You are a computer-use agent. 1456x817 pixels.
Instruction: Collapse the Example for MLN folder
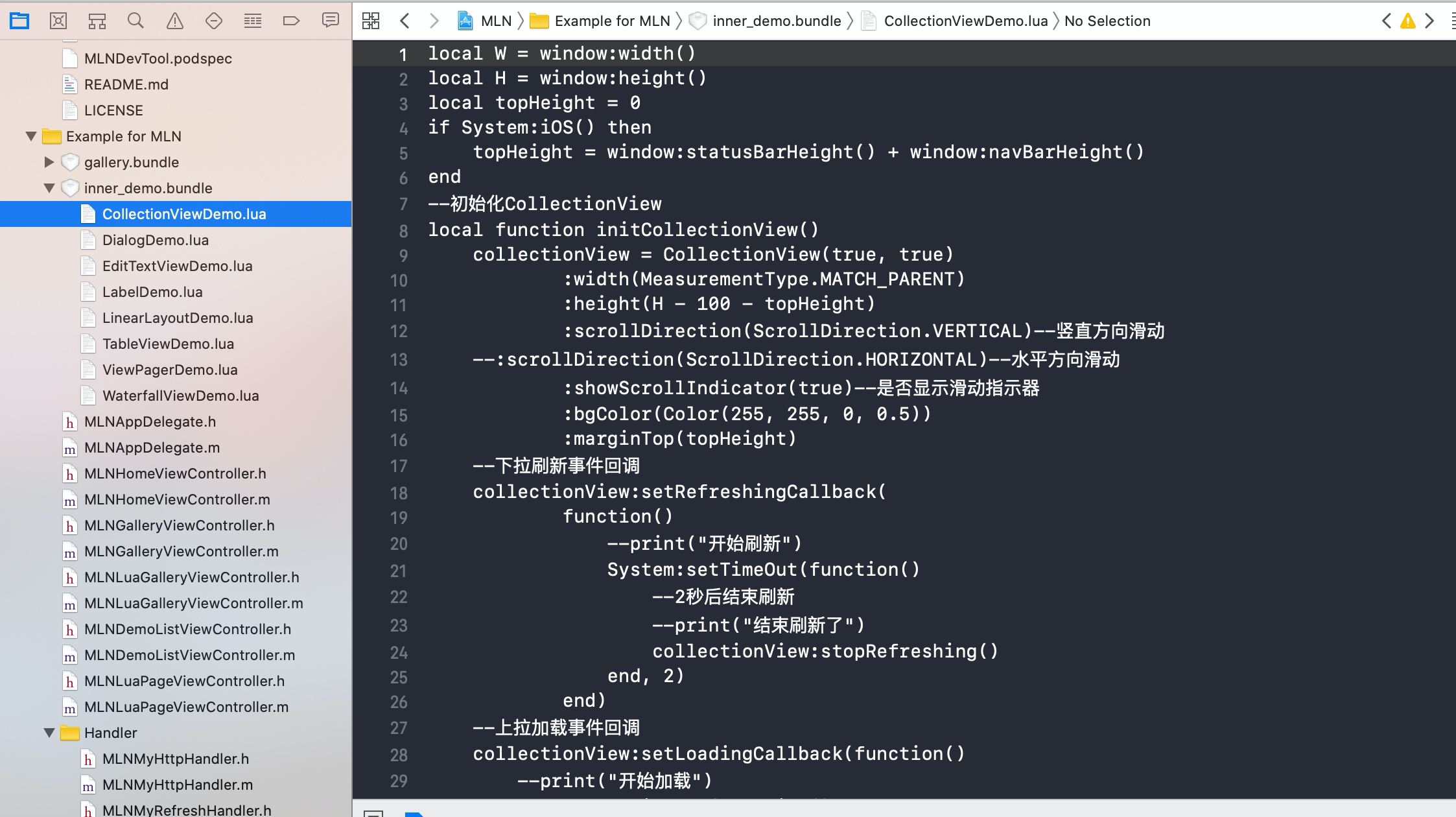click(x=31, y=136)
